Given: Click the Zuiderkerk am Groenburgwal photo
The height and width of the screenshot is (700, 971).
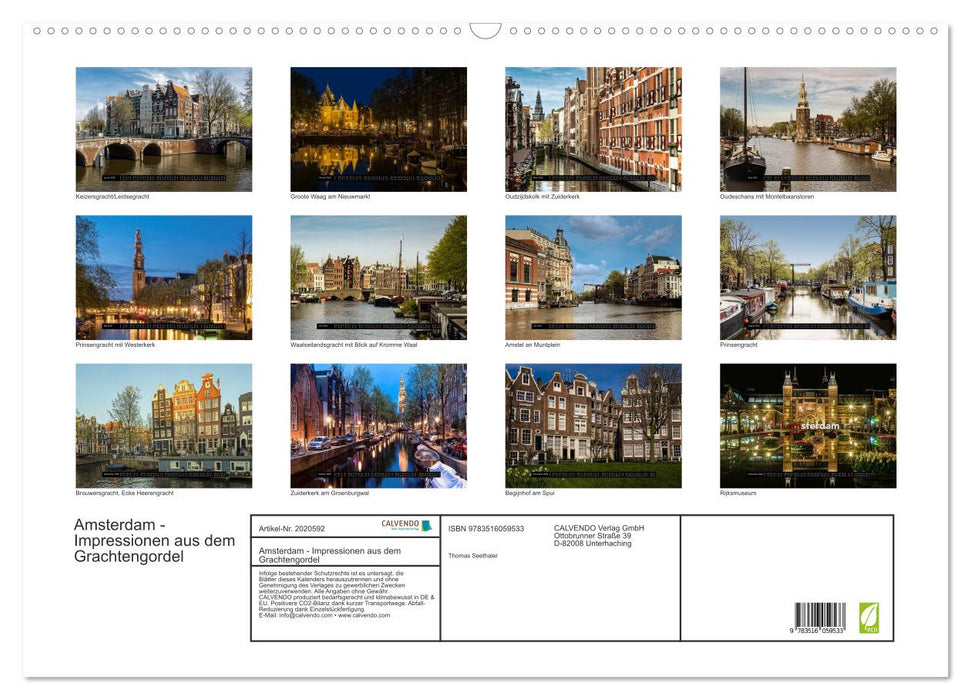Looking at the screenshot, I should [x=377, y=424].
